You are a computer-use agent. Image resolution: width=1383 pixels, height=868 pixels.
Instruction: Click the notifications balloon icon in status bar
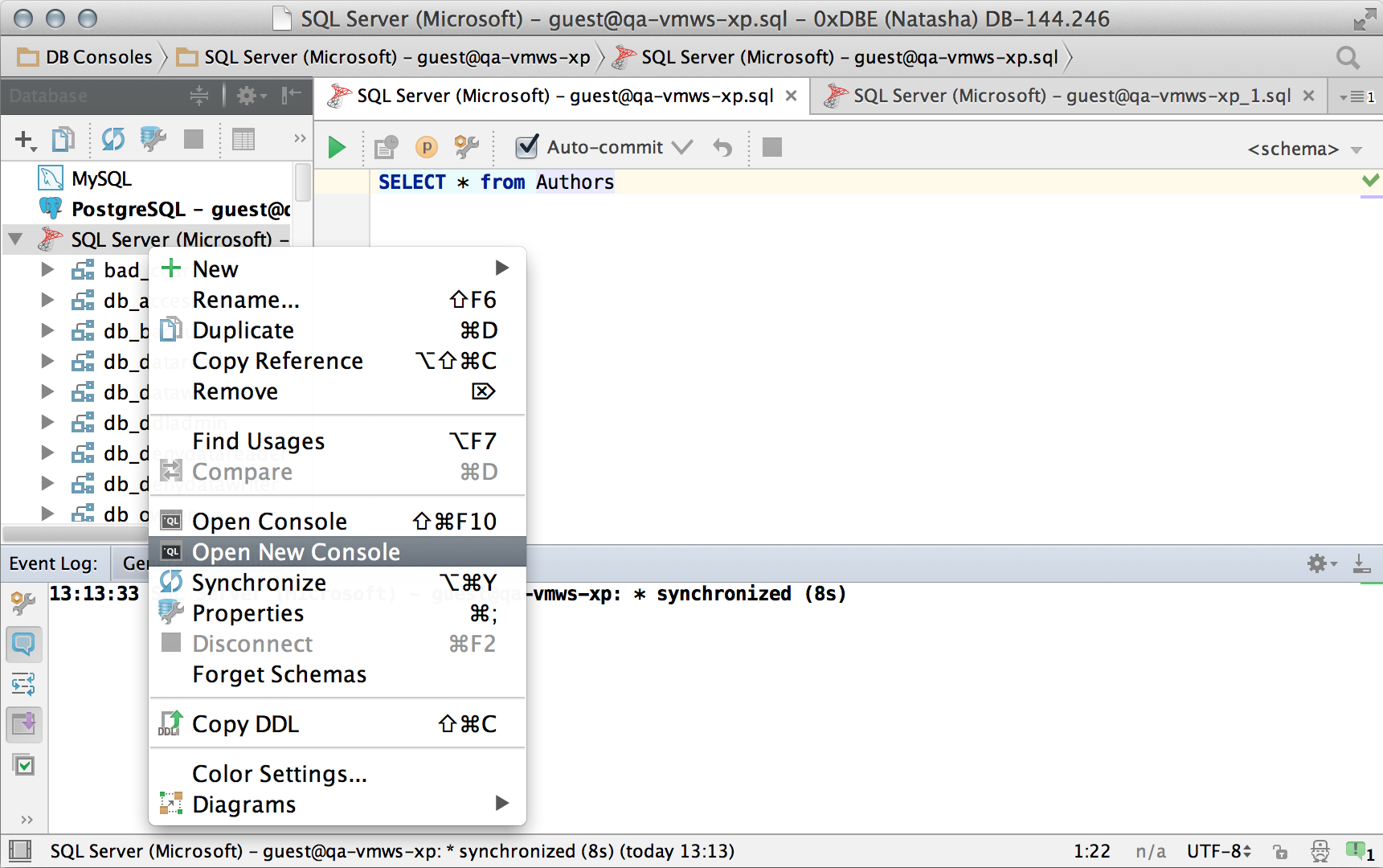pyautogui.click(x=1360, y=851)
